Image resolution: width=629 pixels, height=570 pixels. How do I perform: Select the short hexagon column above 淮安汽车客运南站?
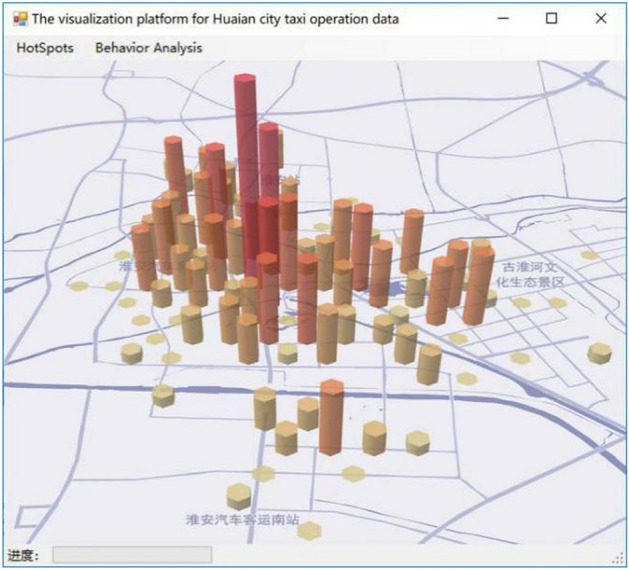click(x=238, y=495)
